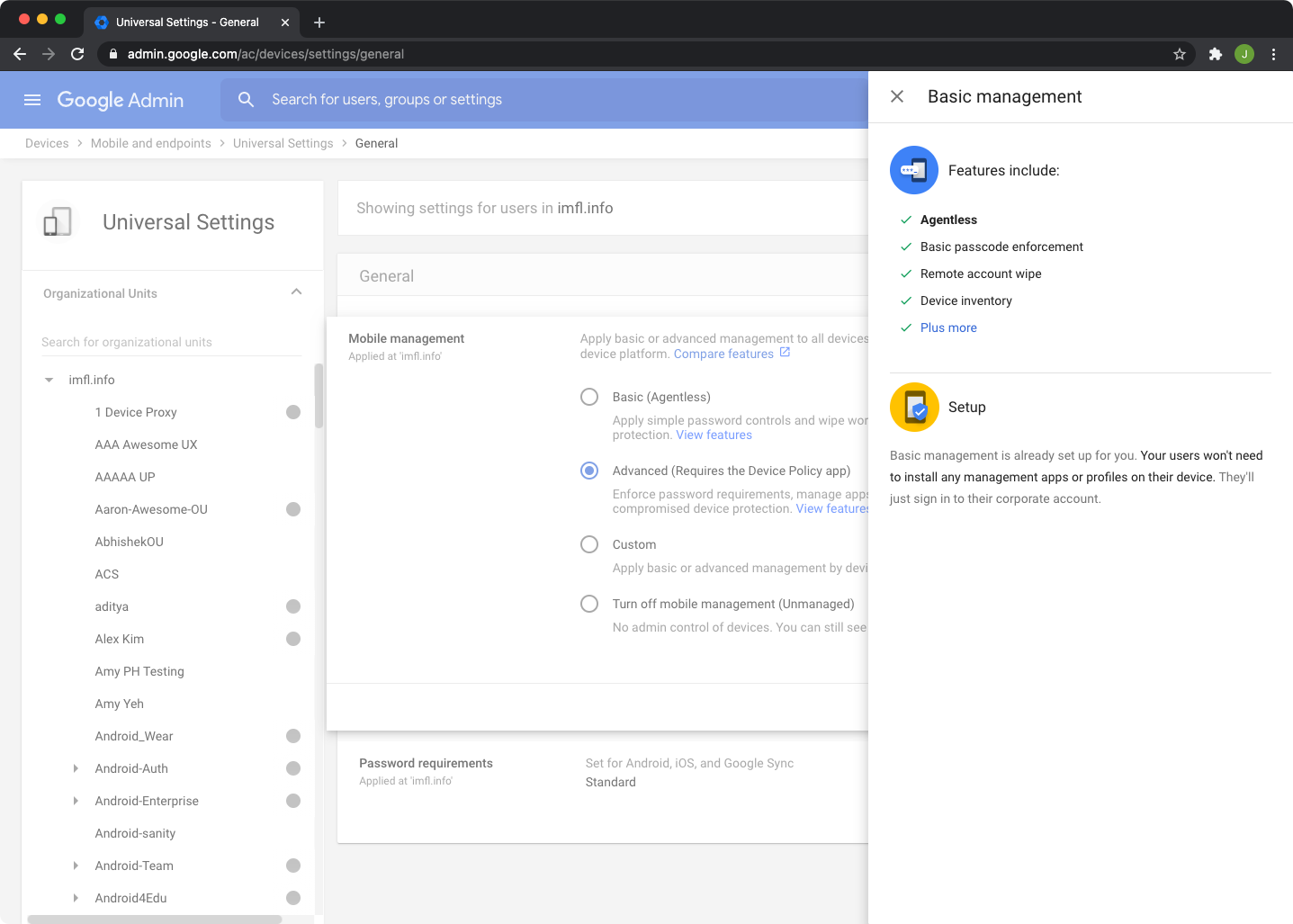Click the gray dot beside Android_Wear
The width and height of the screenshot is (1293, 924).
click(293, 736)
